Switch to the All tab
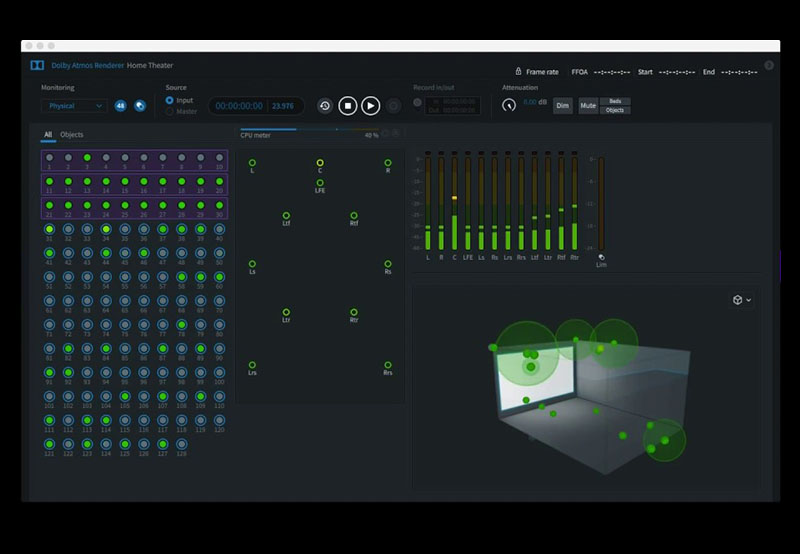The width and height of the screenshot is (800, 554). click(47, 134)
